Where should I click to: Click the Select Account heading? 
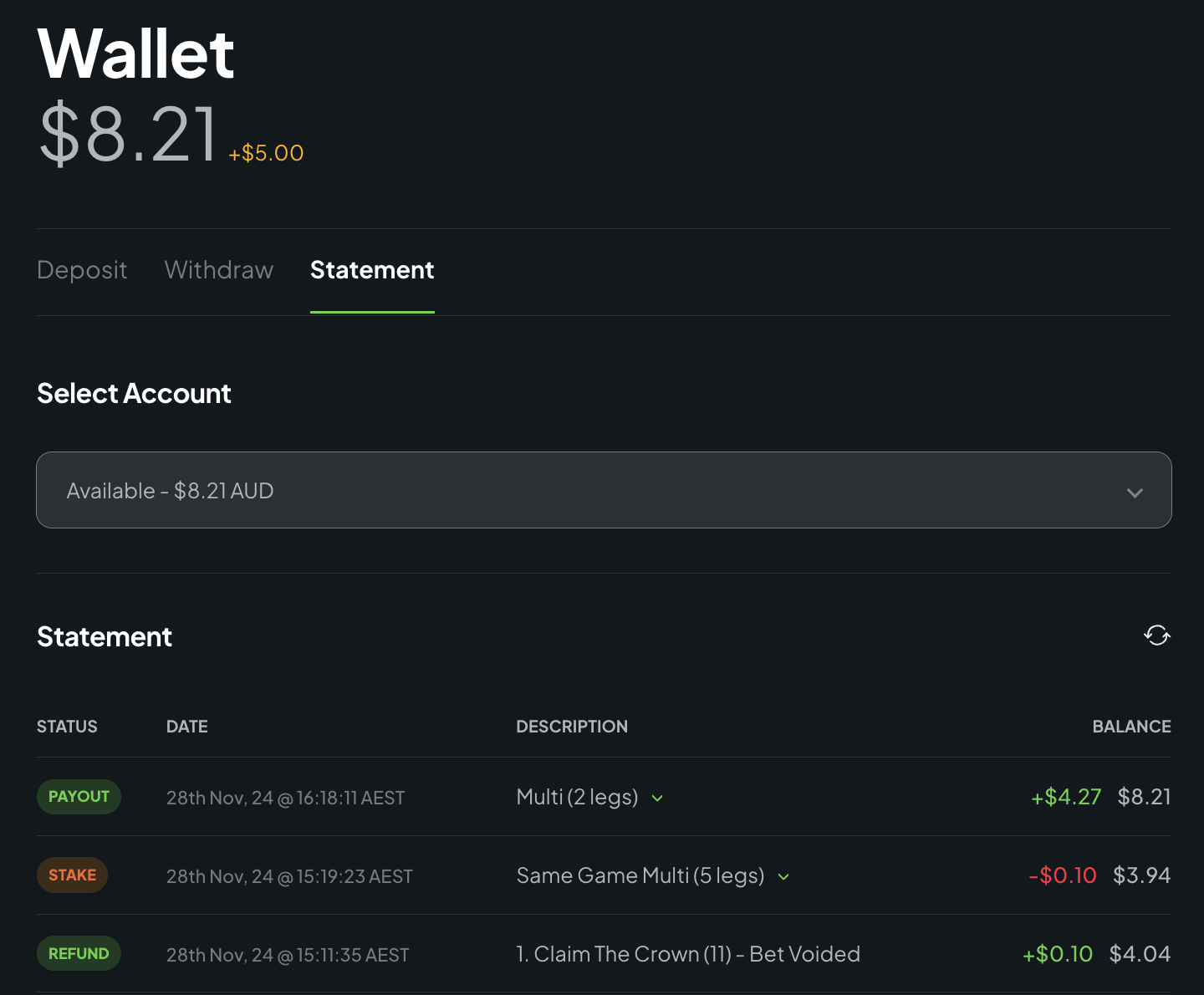pyautogui.click(x=134, y=394)
